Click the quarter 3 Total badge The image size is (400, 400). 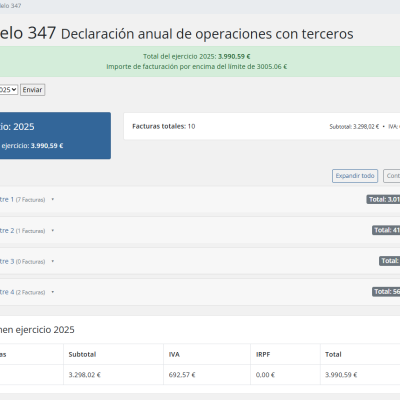point(389,261)
